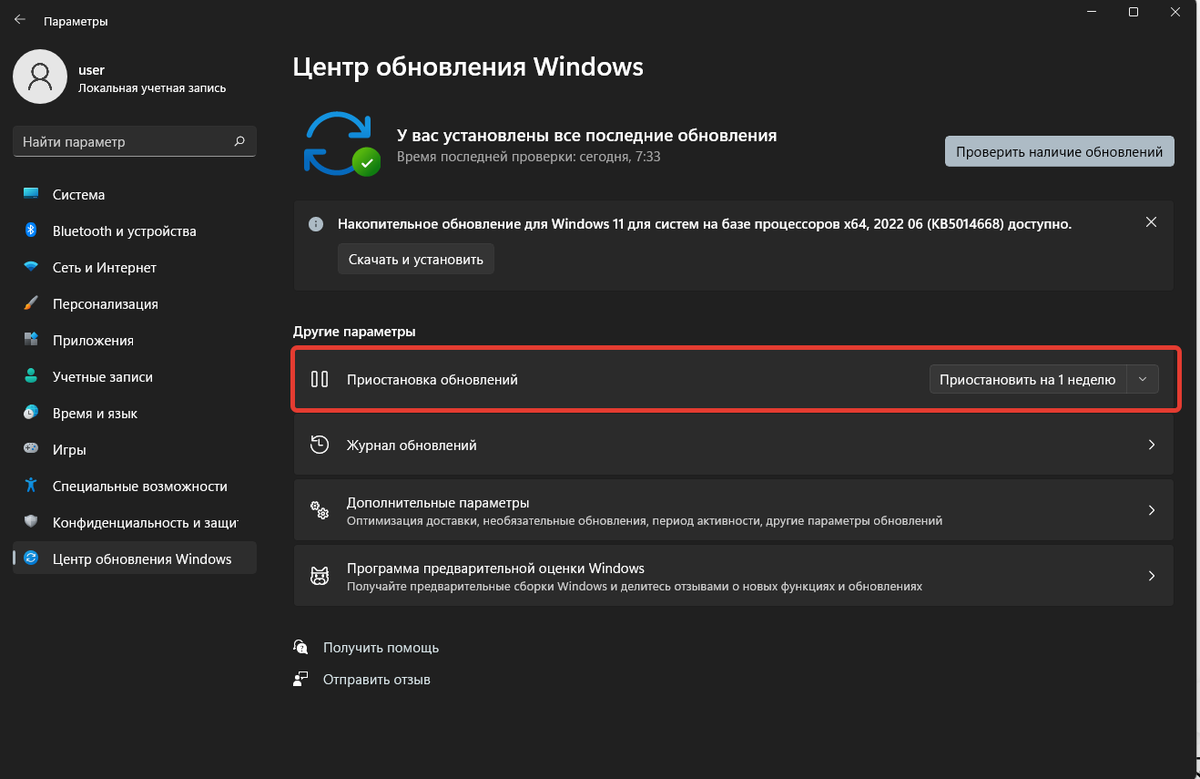Click the Insider program cat icon
The height and width of the screenshot is (779, 1200).
[x=320, y=576]
